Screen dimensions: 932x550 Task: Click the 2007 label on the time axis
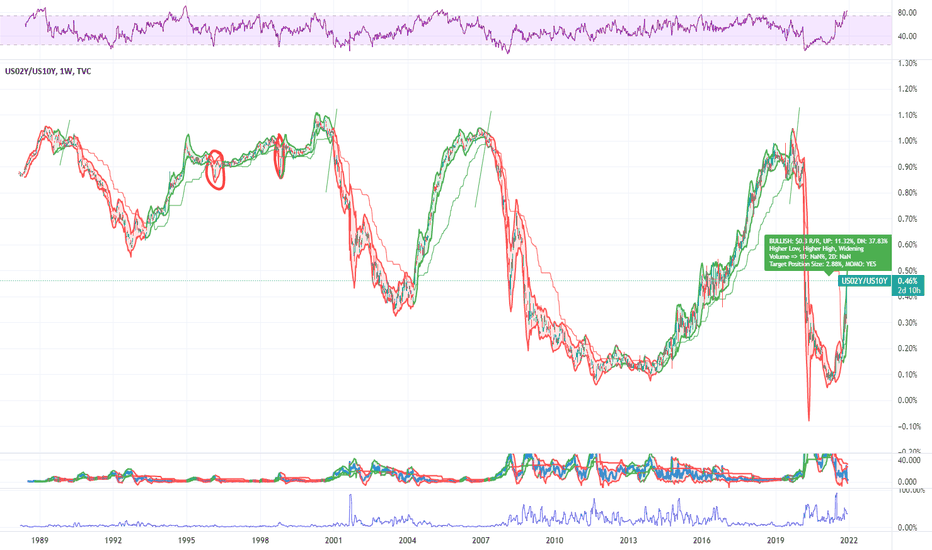click(481, 540)
